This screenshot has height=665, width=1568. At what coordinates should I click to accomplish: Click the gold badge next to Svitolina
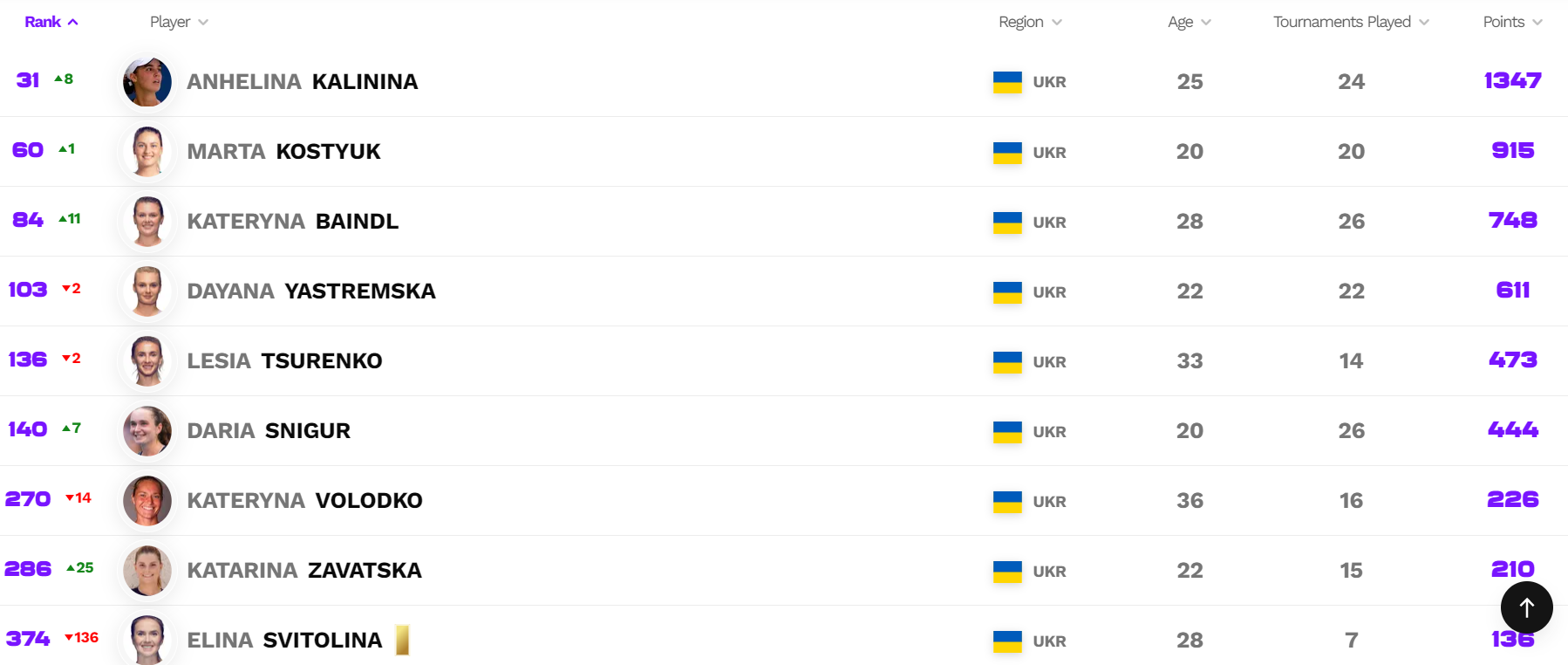coord(402,640)
